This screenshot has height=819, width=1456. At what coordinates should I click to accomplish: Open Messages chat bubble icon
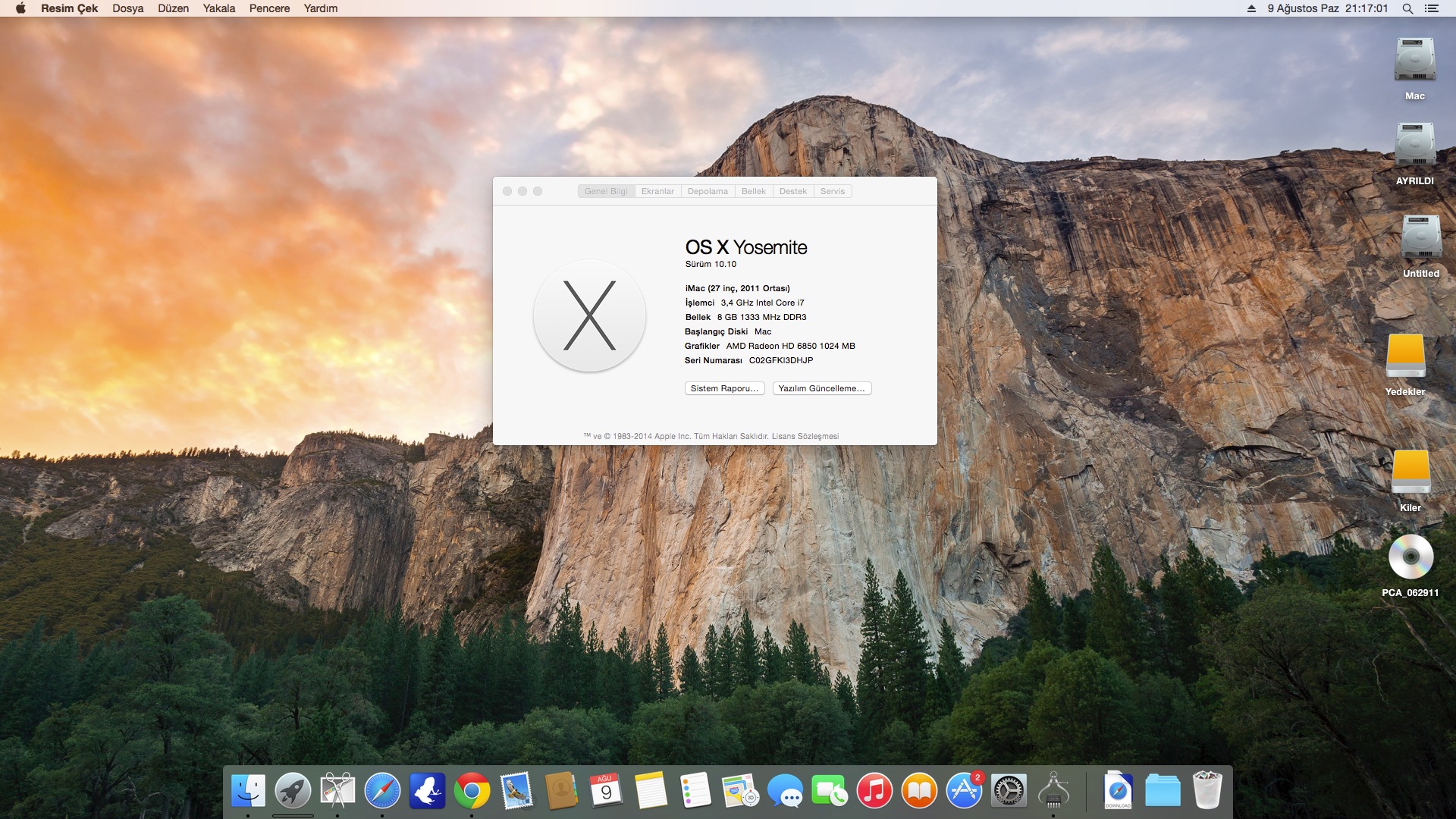coord(785,791)
